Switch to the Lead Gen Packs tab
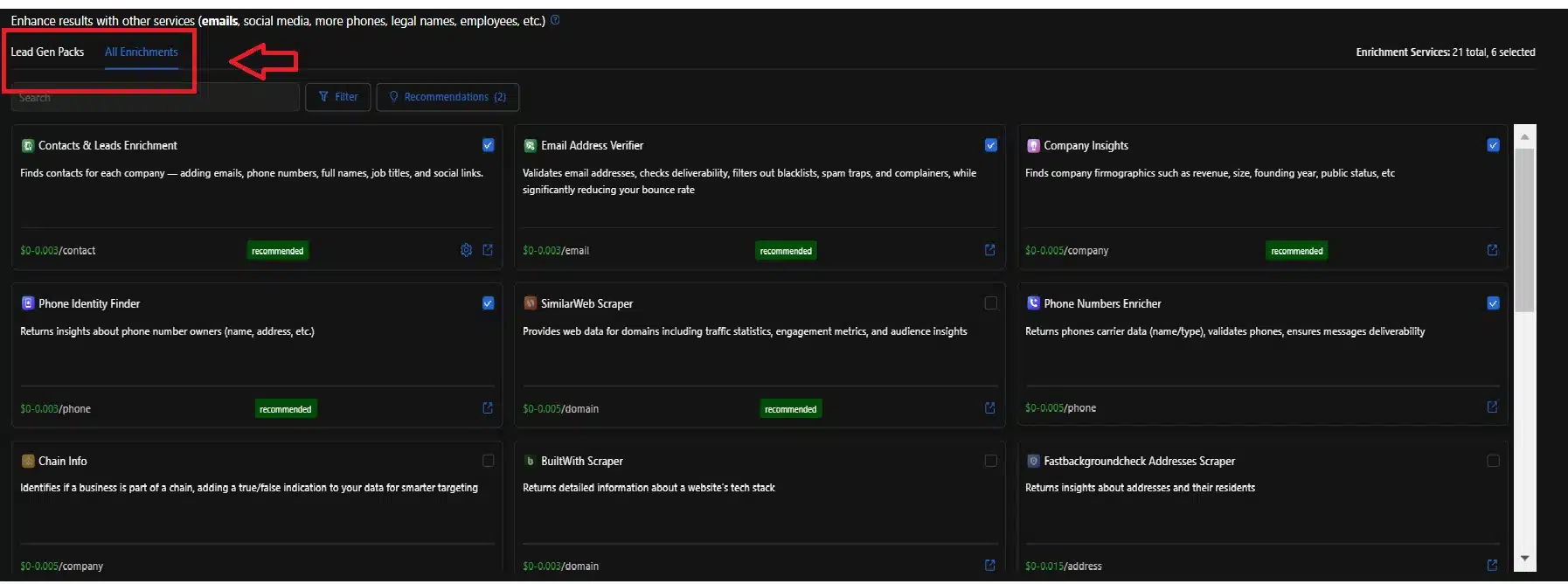 tap(47, 52)
